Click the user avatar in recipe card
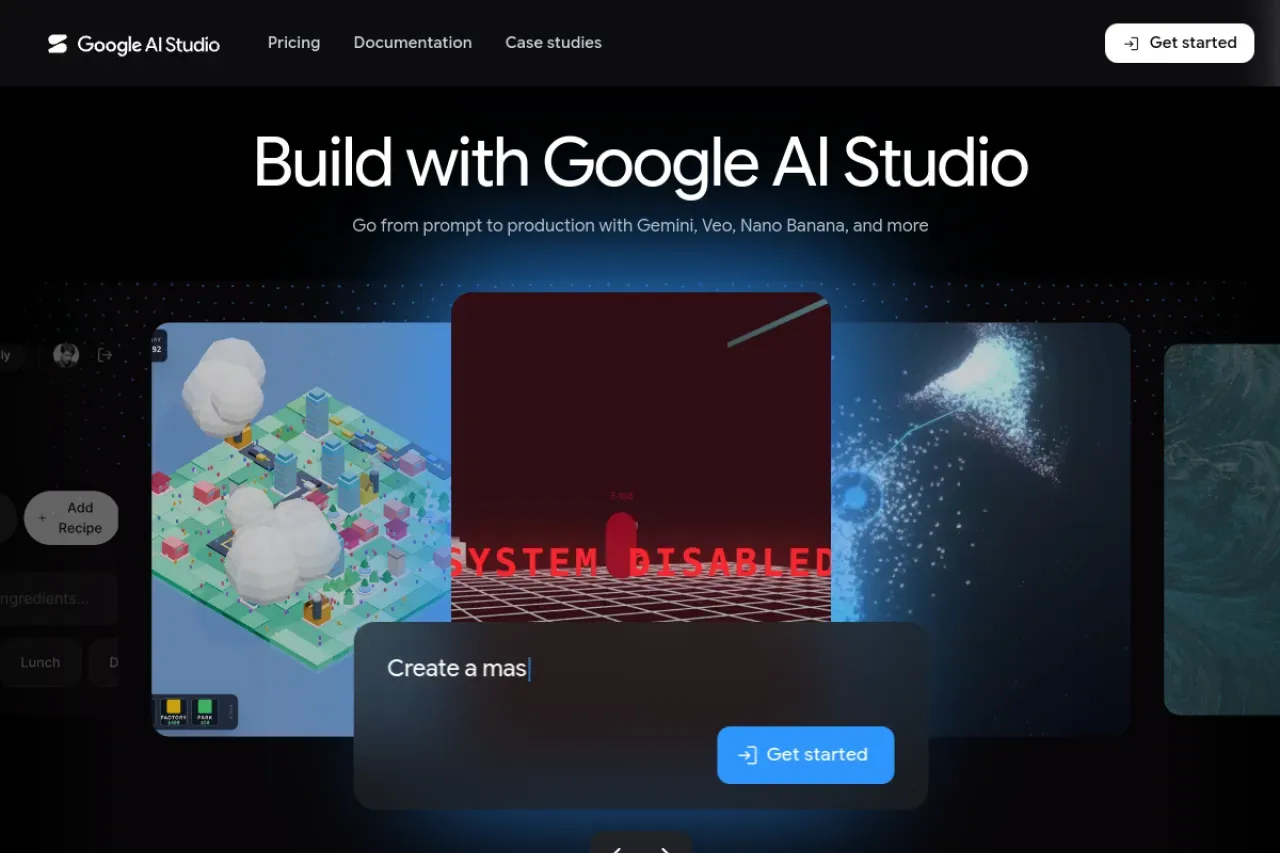This screenshot has height=853, width=1280. click(66, 355)
